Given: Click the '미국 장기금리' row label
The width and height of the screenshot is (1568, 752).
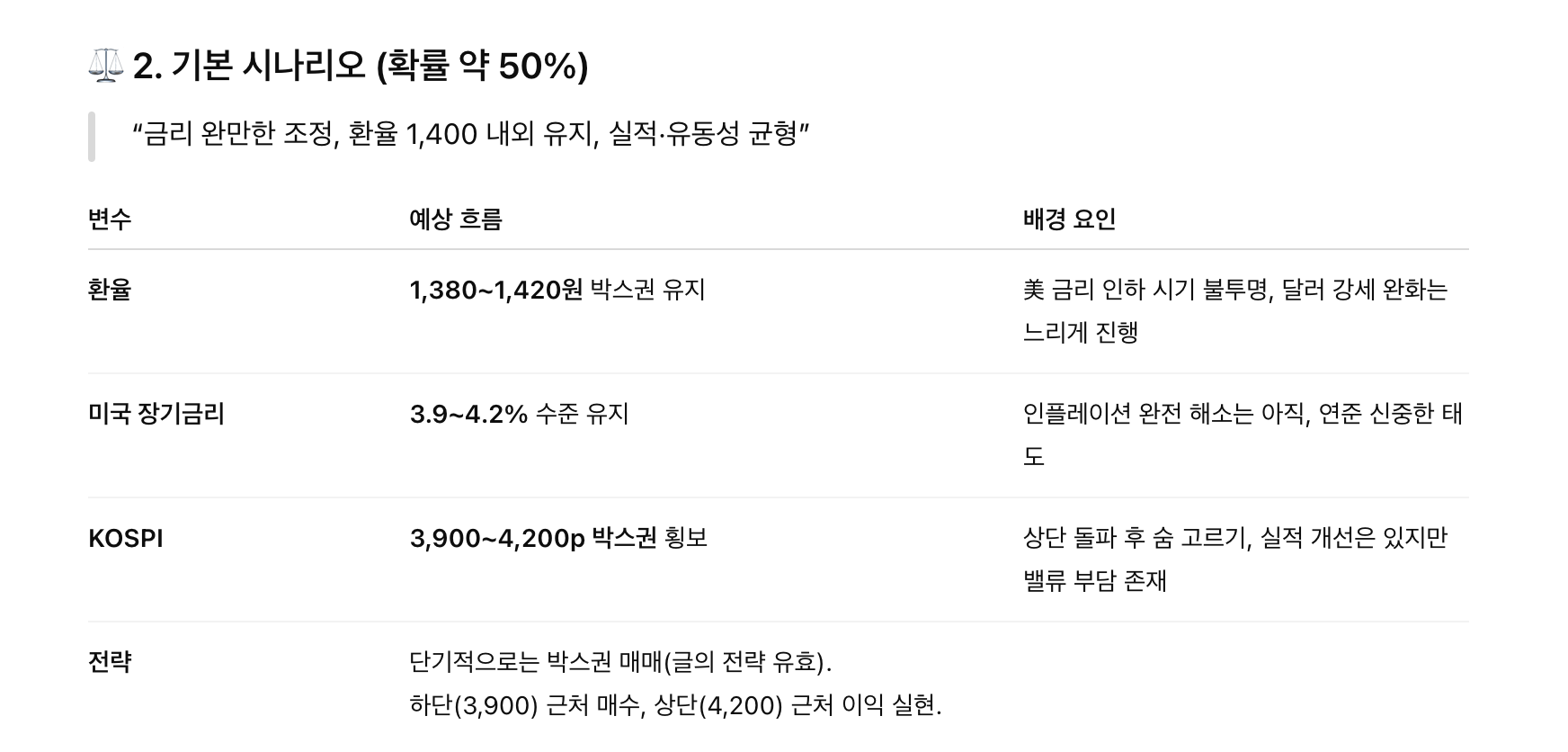Looking at the screenshot, I should (x=156, y=414).
